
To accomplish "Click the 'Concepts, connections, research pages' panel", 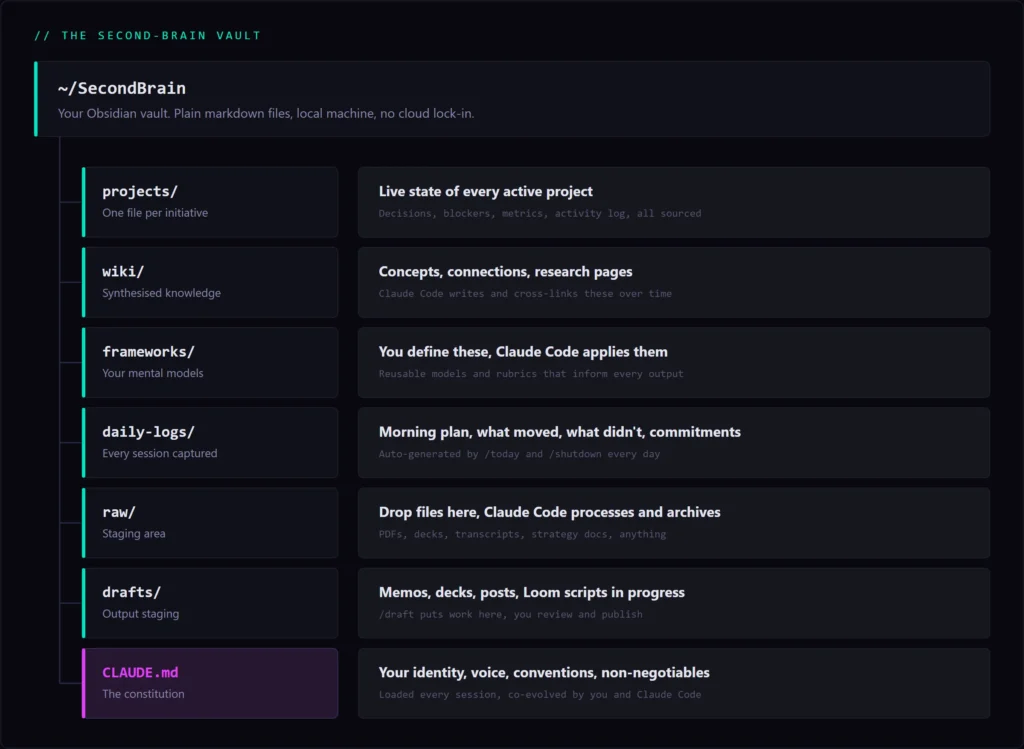I will pos(674,282).
